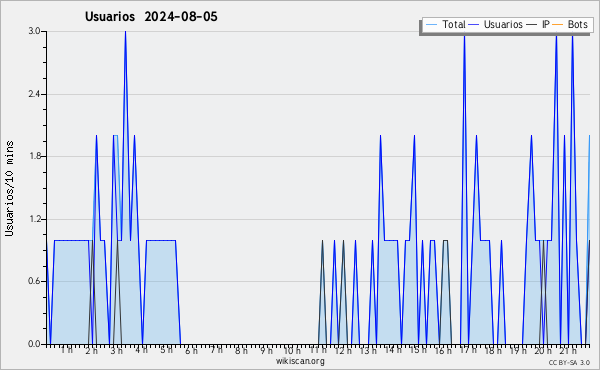
Task: Click the '7 h' x-axis label
Action: tap(216, 350)
